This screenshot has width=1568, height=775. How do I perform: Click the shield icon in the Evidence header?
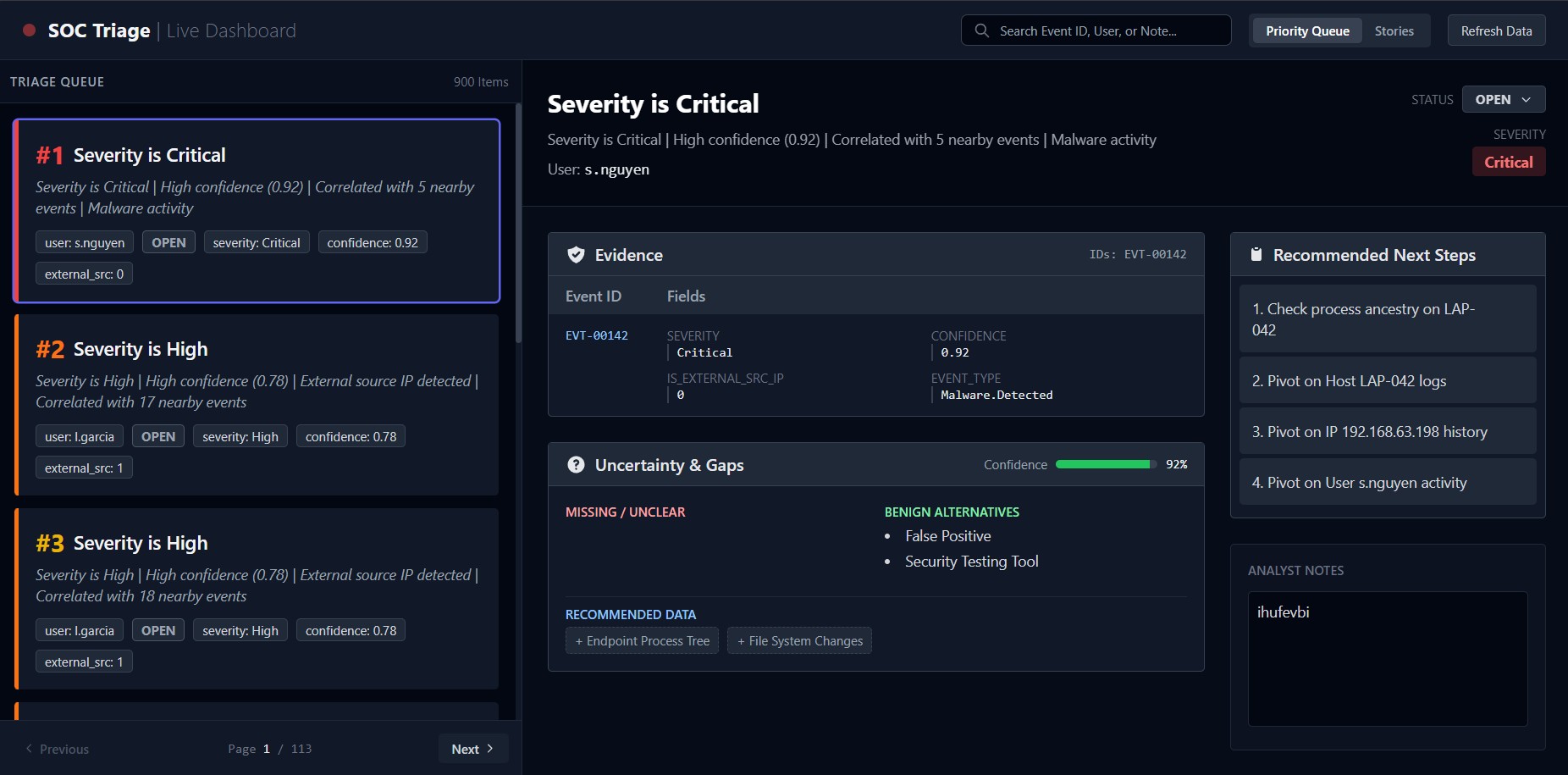576,255
